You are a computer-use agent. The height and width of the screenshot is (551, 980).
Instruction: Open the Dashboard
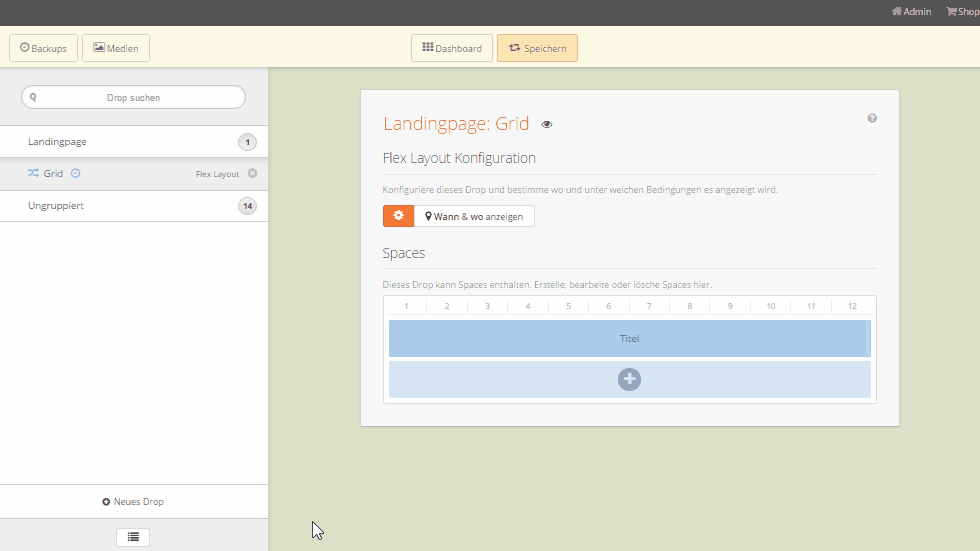(452, 48)
